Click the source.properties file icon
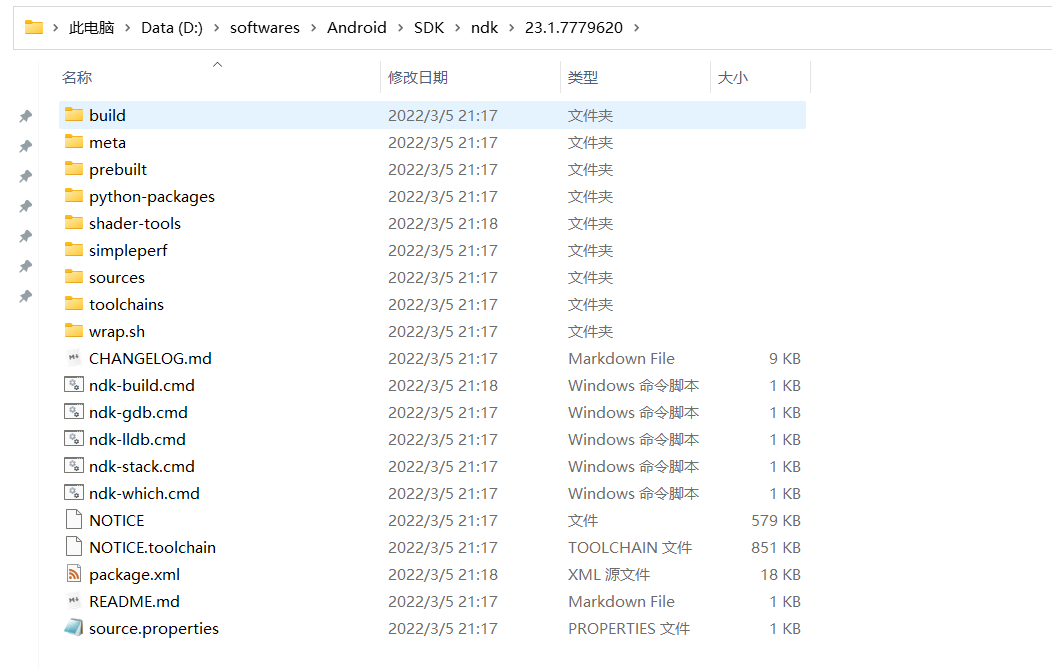The image size is (1052, 669). [x=74, y=627]
